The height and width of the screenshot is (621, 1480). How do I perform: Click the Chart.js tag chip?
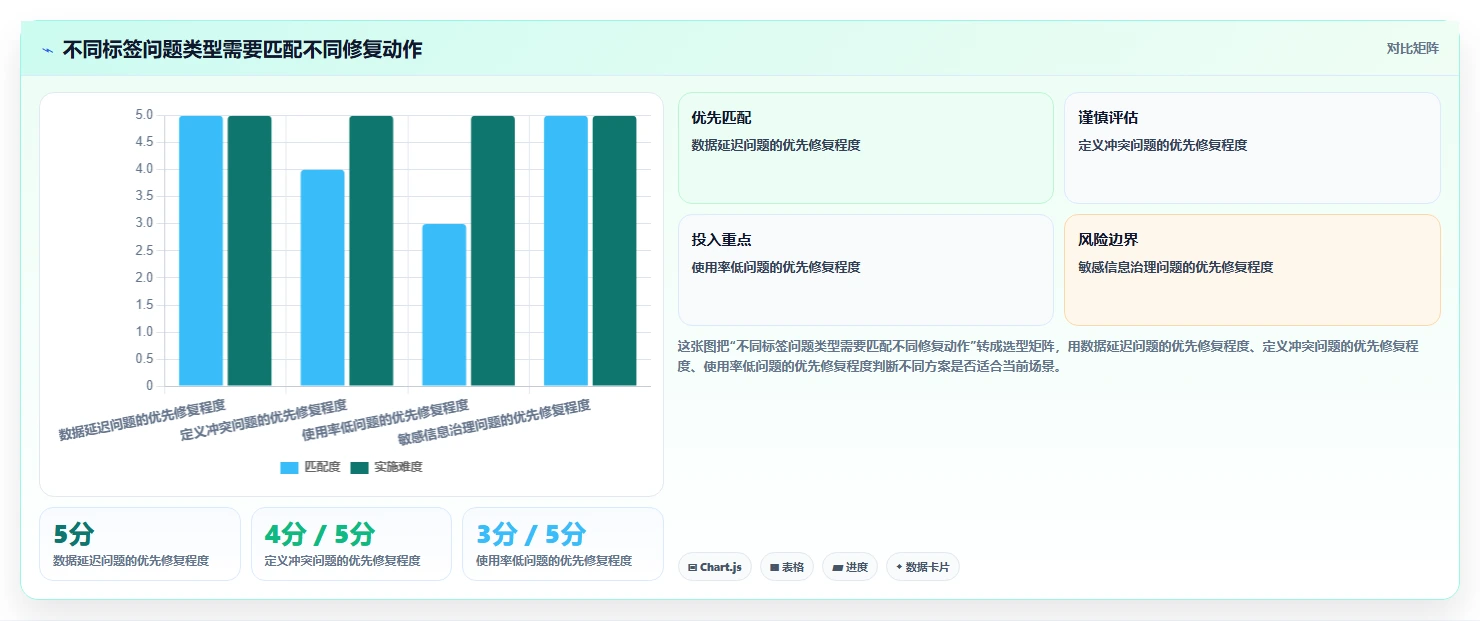[714, 567]
